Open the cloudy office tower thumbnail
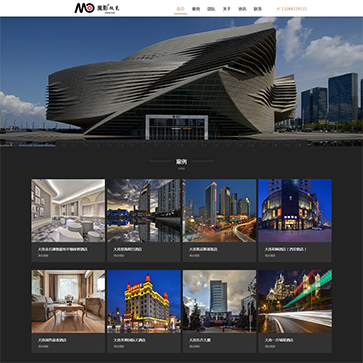This screenshot has height=363, width=363. click(x=219, y=301)
